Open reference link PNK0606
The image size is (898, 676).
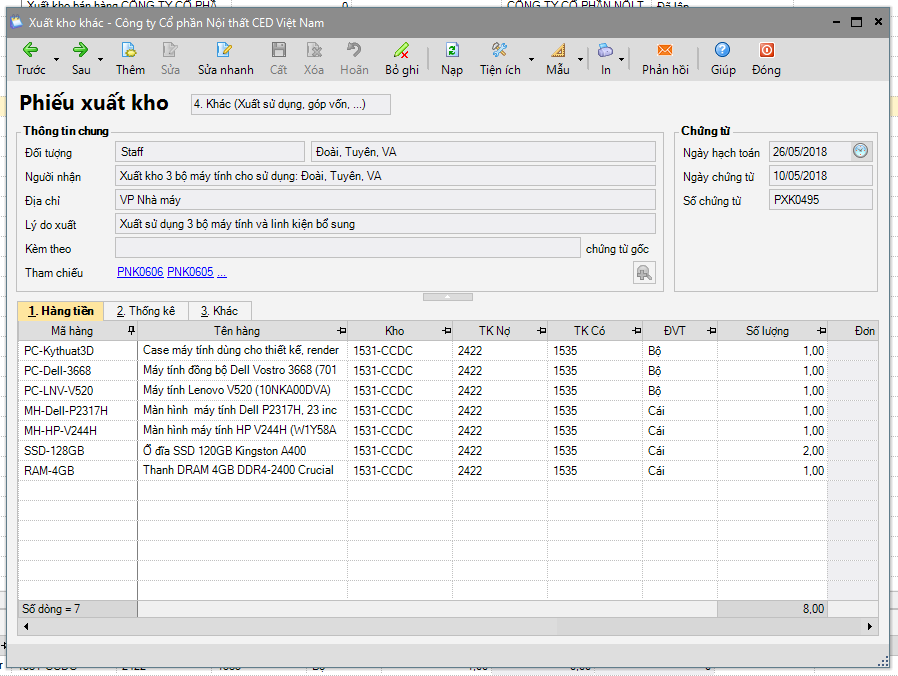[140, 273]
